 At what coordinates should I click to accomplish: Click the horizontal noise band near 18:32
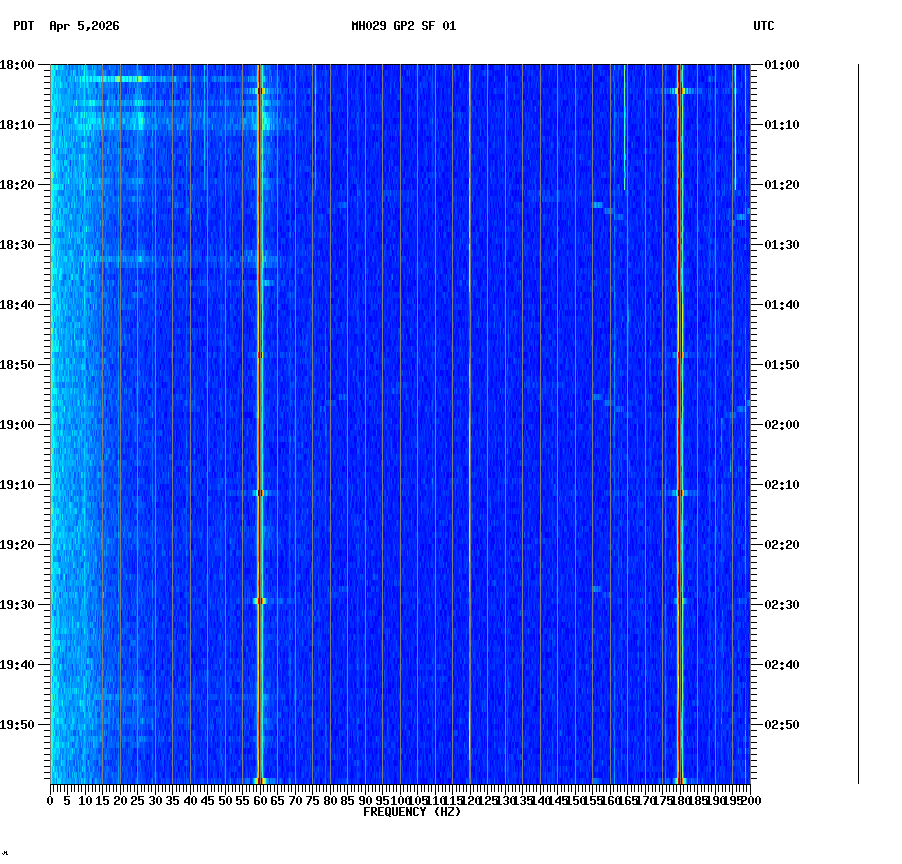tap(150, 258)
